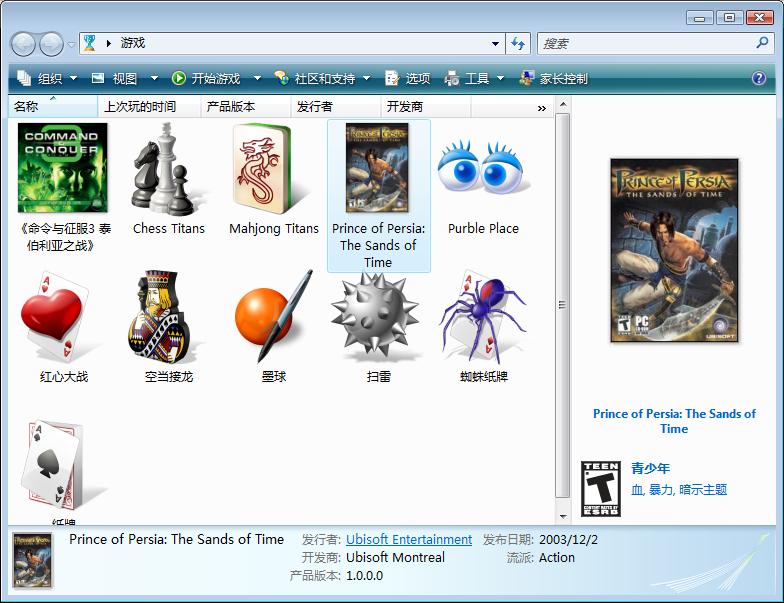
Task: Click 开始游戏 play button
Action: 206,78
